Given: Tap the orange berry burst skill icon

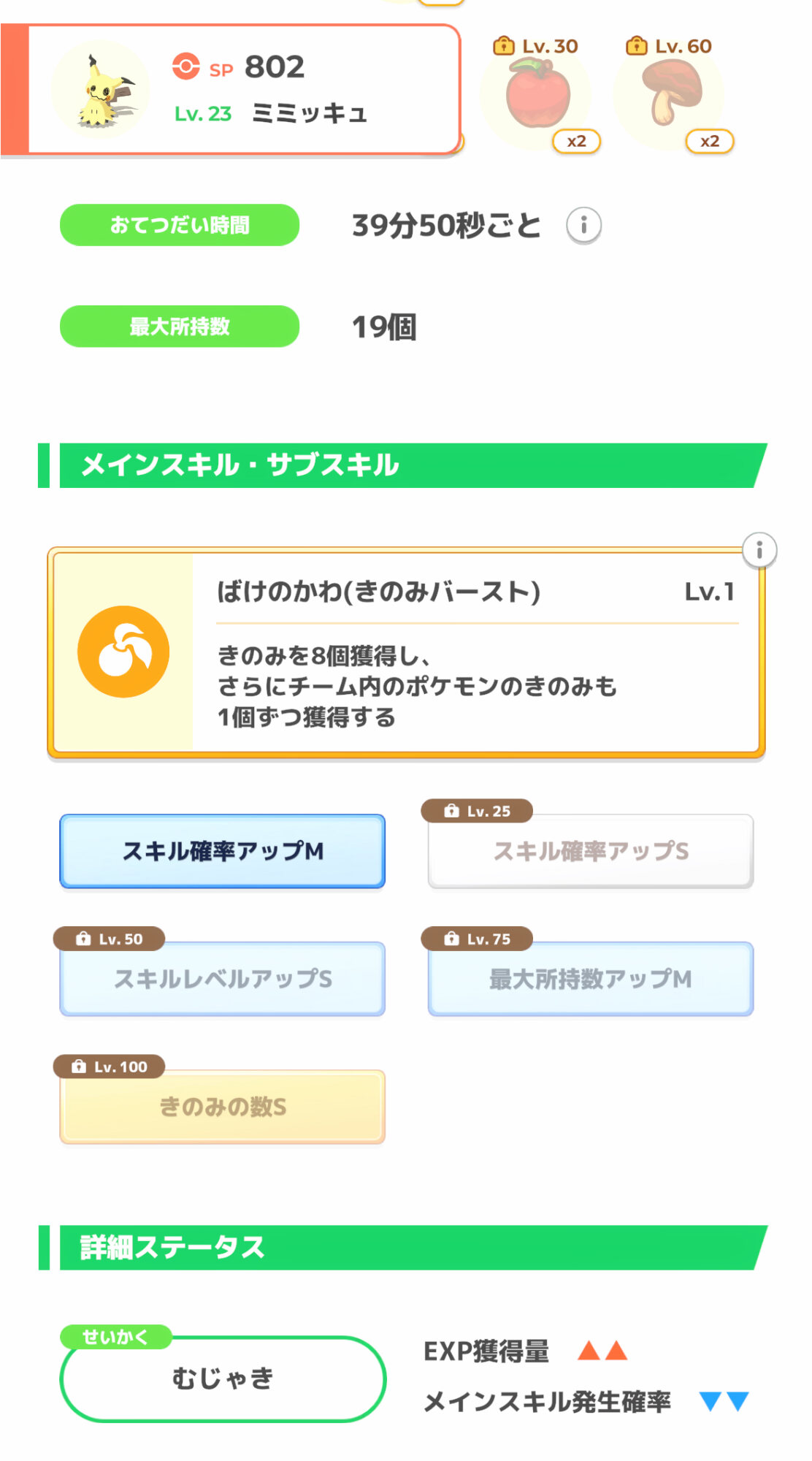Looking at the screenshot, I should [123, 652].
